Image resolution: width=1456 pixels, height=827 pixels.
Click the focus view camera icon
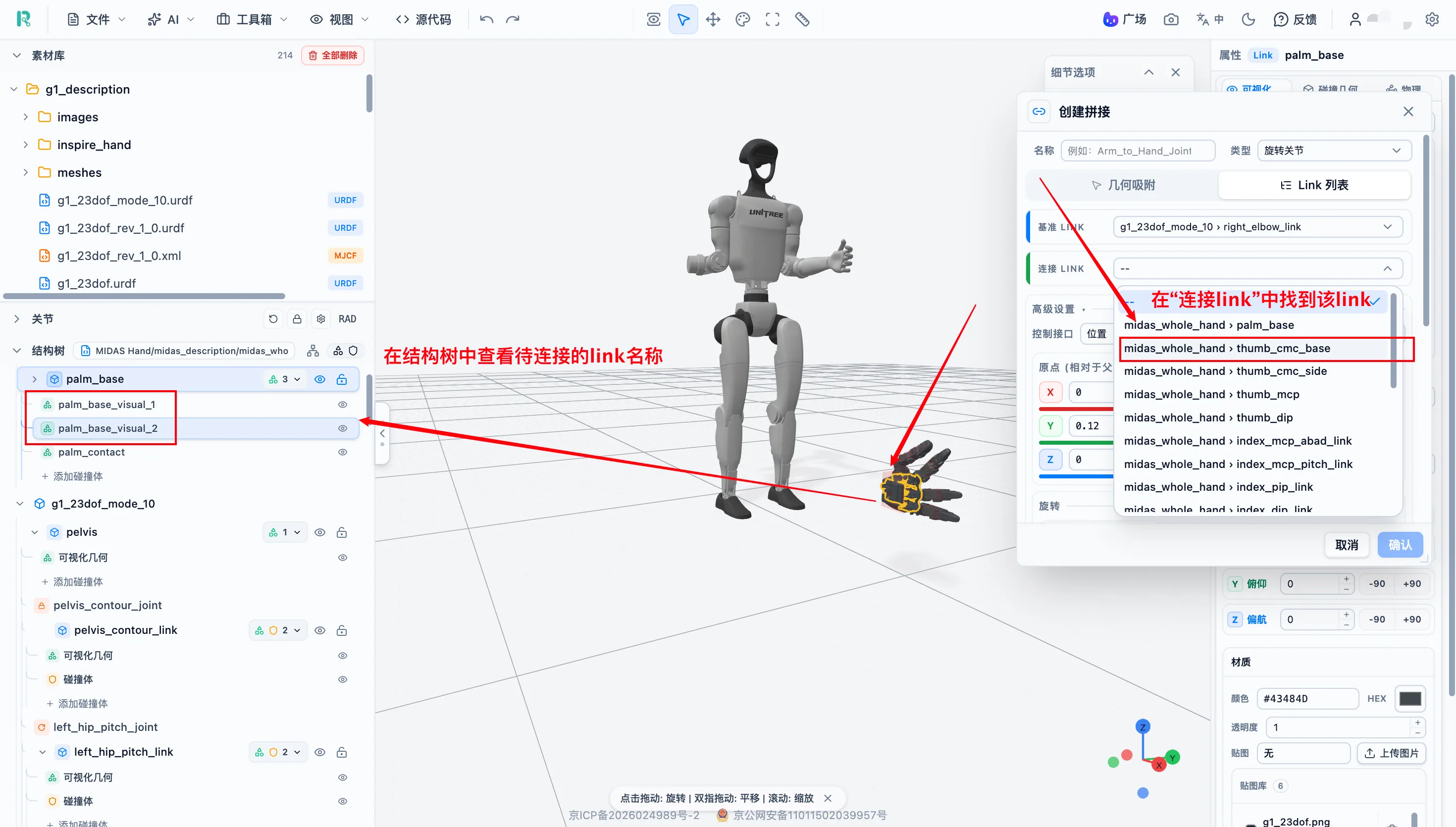[654, 19]
